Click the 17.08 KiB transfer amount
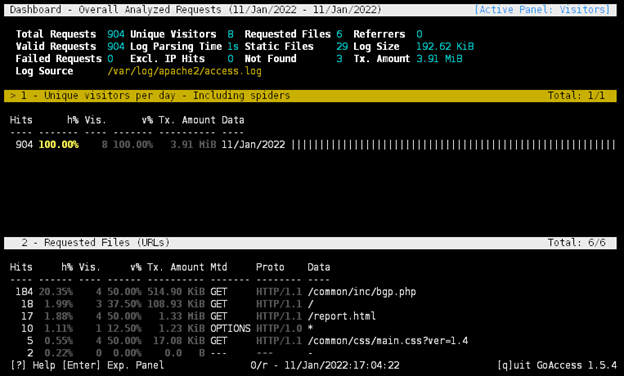 [x=179, y=341]
